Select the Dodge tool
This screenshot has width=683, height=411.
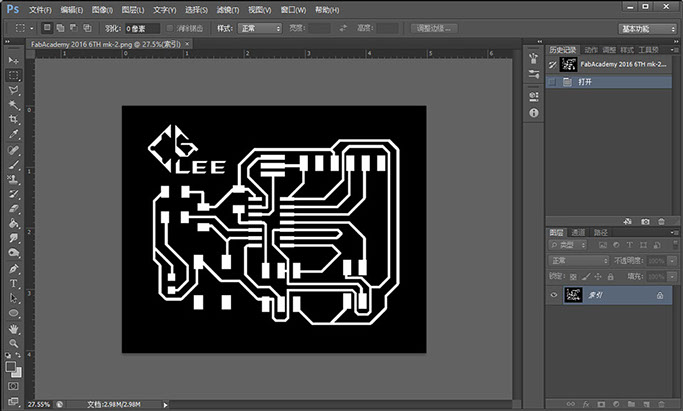pos(14,253)
